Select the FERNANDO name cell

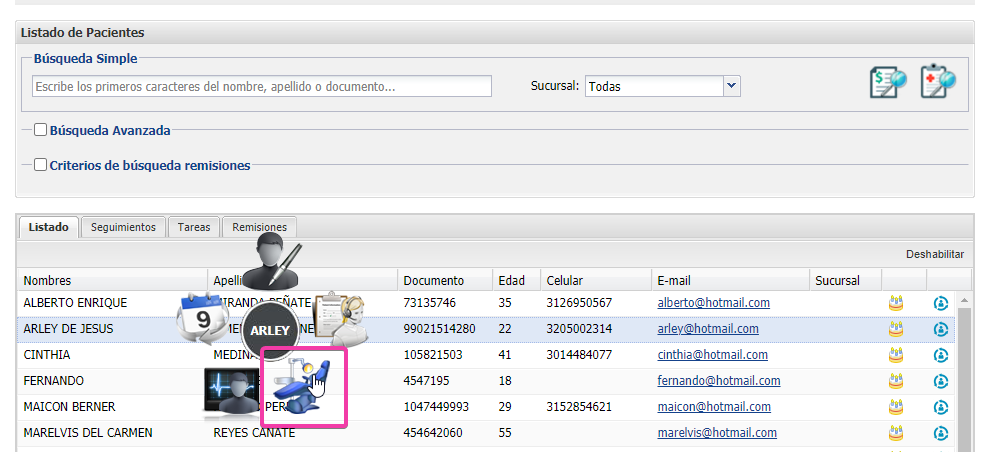coord(53,381)
